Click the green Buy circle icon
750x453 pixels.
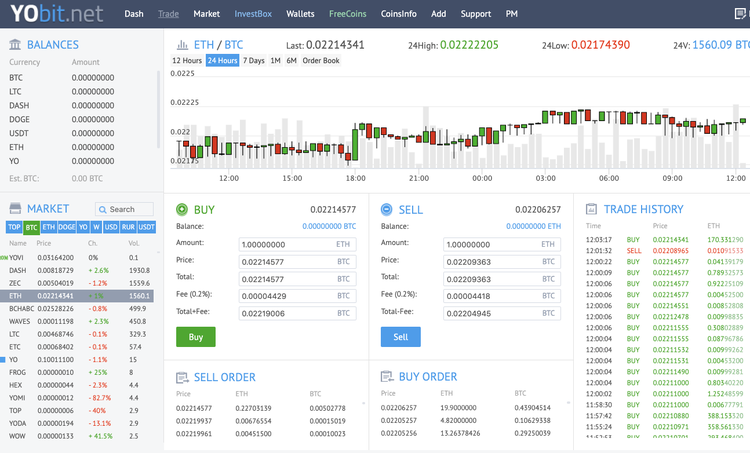(182, 209)
